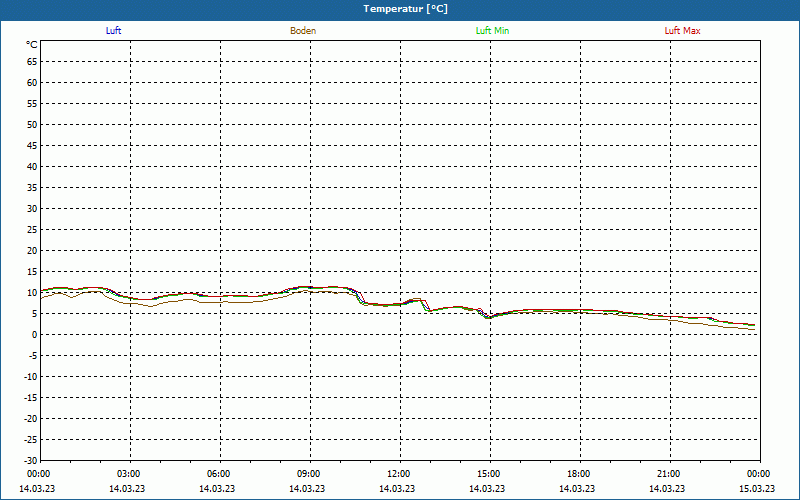
Task: Click the 60 value on the y-axis
Action: point(32,83)
